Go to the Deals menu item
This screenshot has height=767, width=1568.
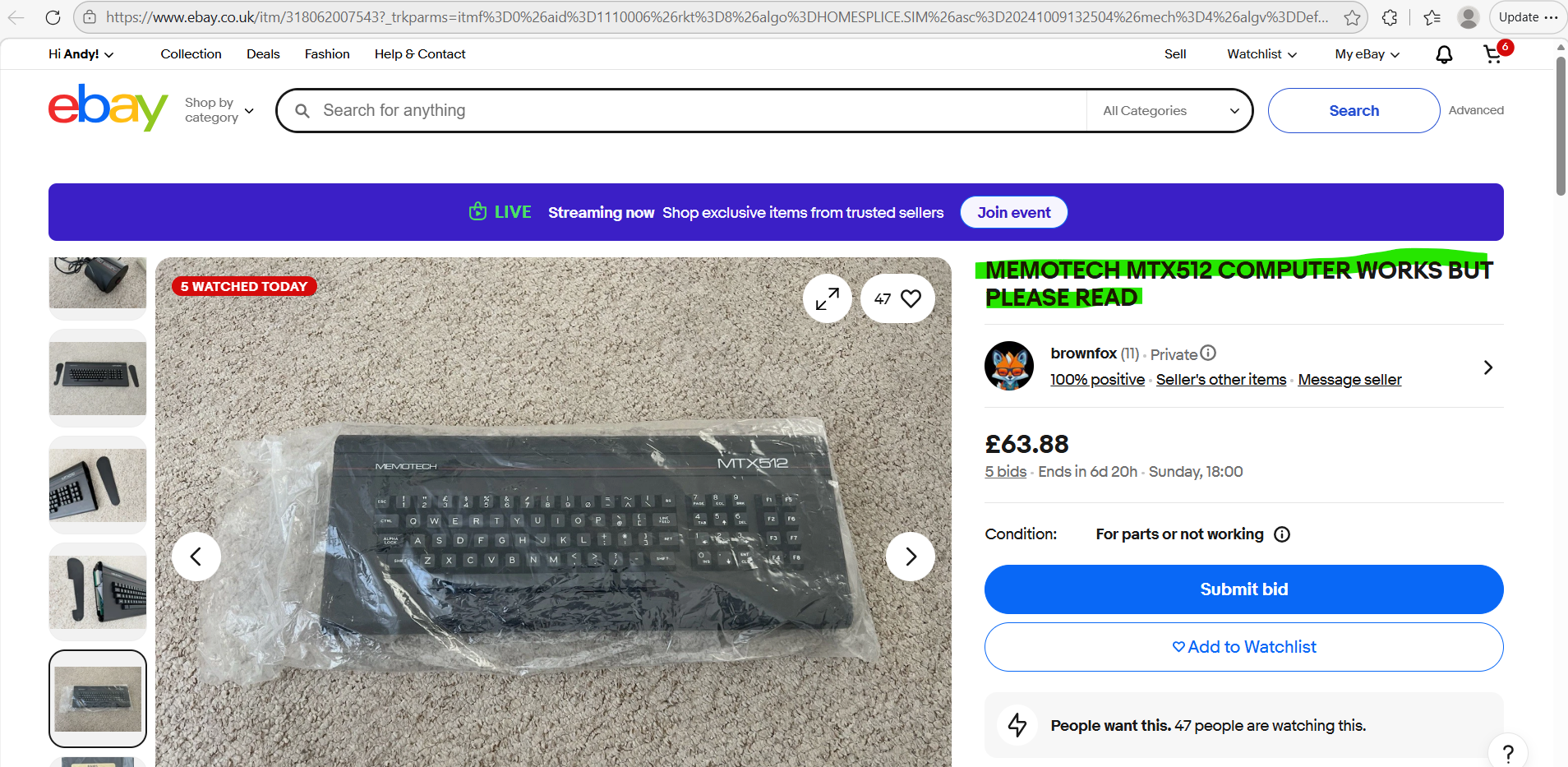pos(263,54)
